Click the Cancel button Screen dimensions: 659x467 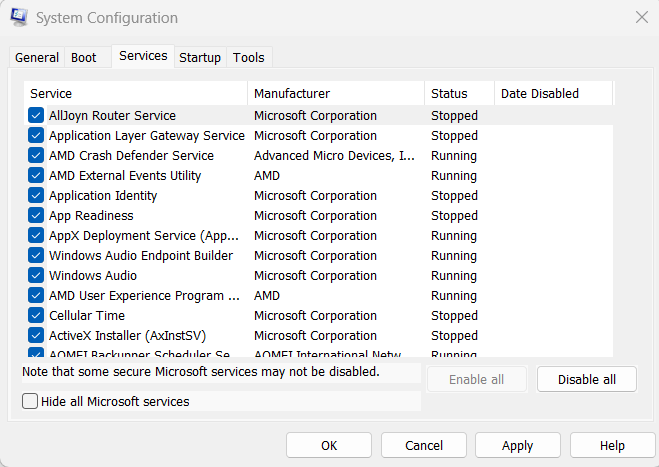pos(424,445)
